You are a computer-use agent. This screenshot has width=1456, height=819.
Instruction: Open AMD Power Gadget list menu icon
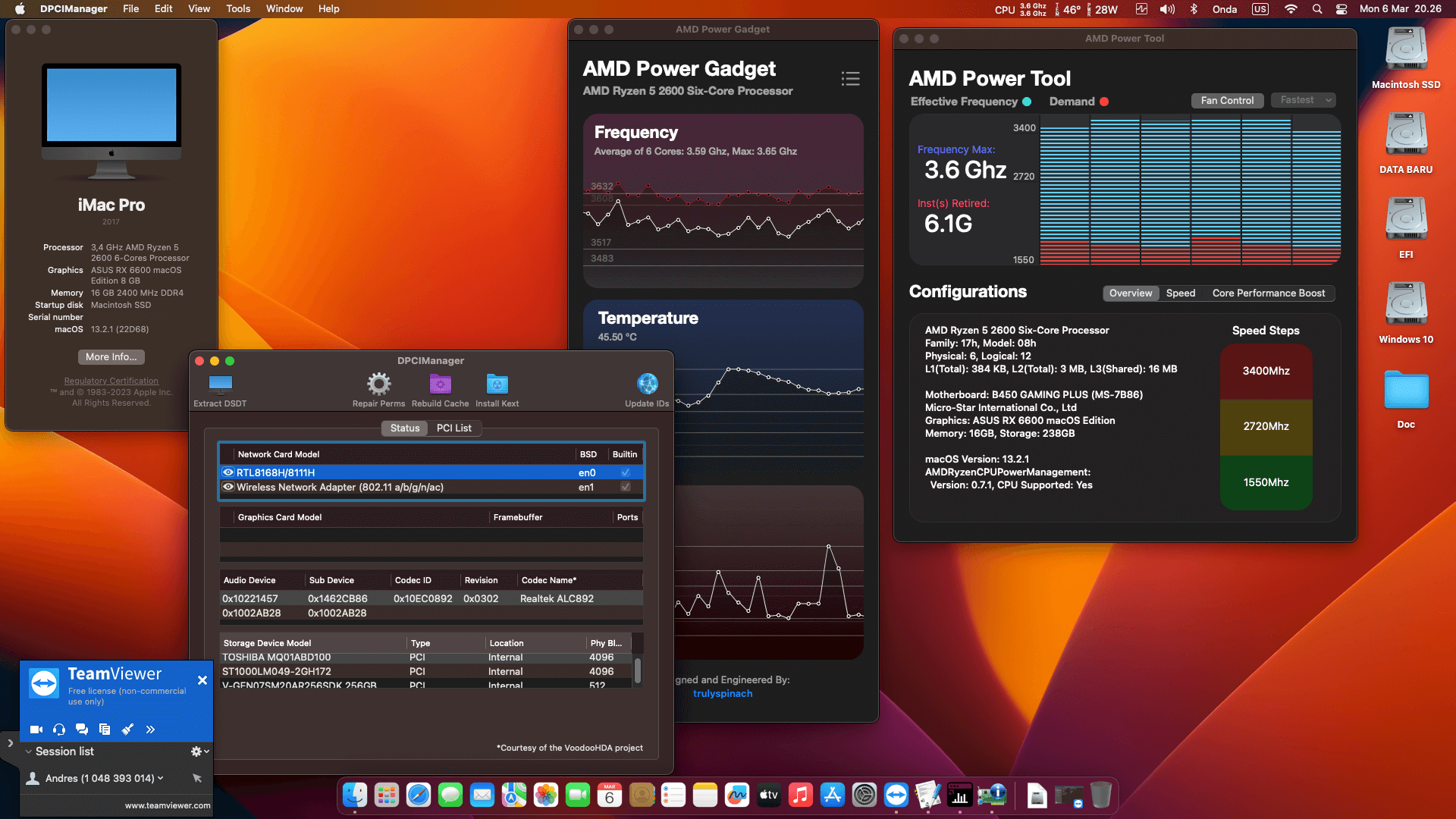[850, 79]
